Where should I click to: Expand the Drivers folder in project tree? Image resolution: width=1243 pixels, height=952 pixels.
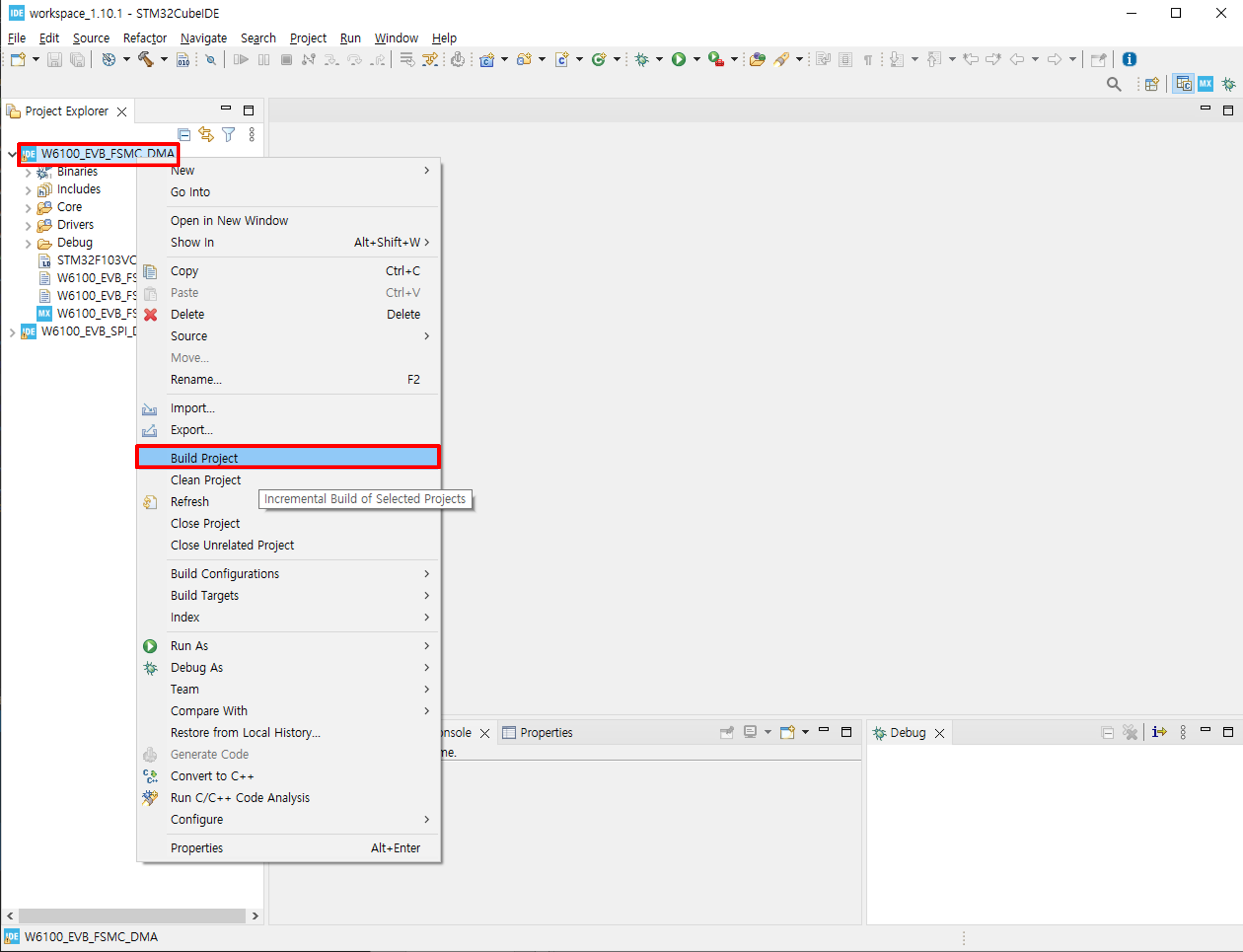[x=28, y=225]
